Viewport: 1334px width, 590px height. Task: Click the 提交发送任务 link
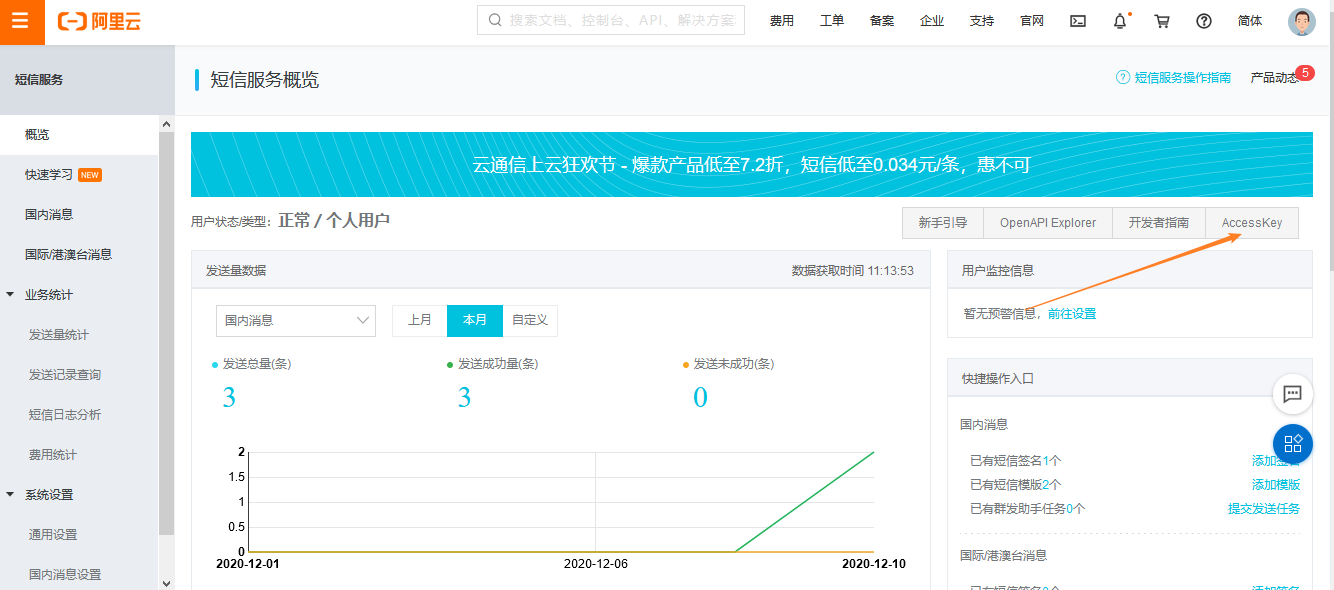(x=1264, y=508)
